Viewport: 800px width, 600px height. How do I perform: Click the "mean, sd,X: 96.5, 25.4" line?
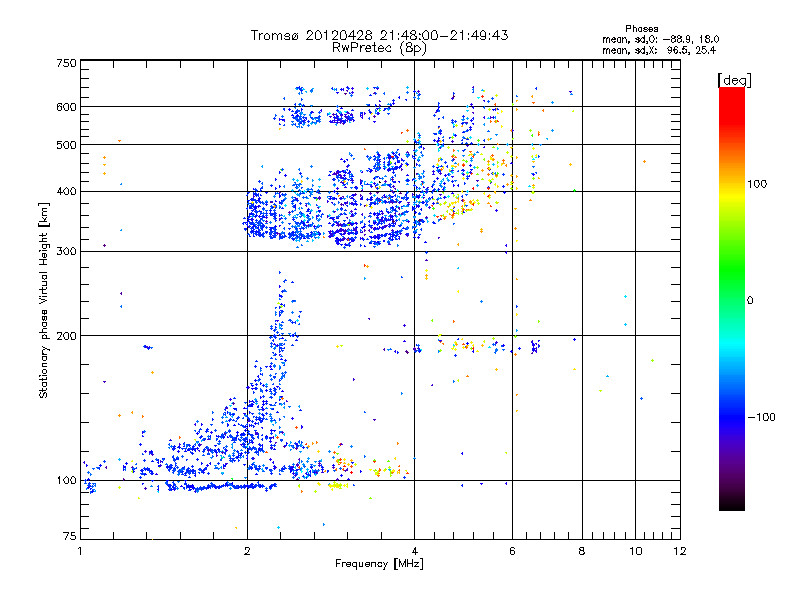(659, 50)
